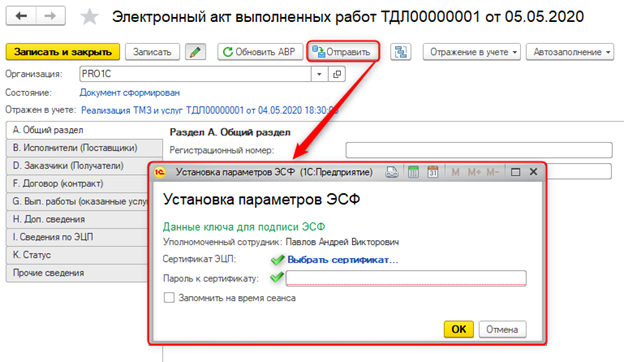Click the Организация PRO1C input field

point(195,74)
